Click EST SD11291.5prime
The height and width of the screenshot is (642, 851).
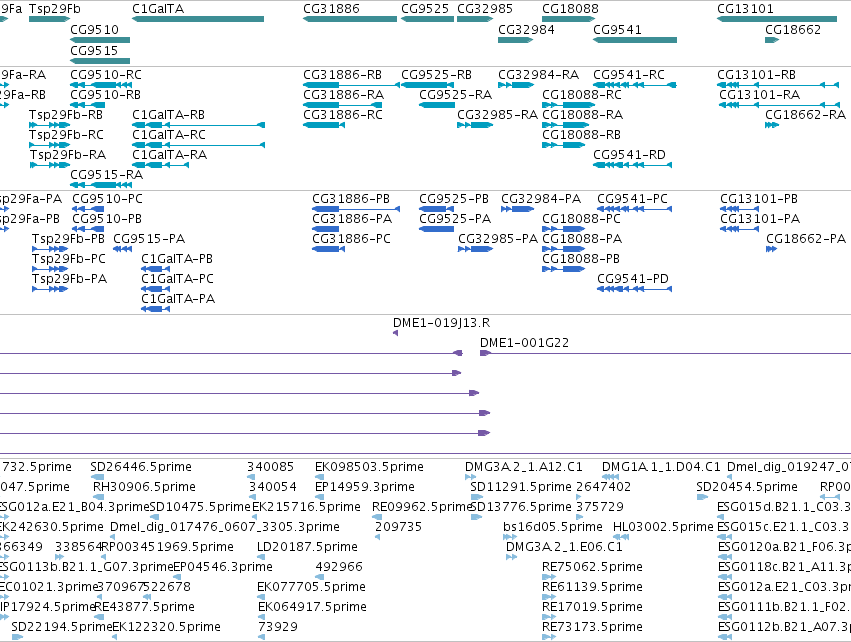(x=477, y=497)
